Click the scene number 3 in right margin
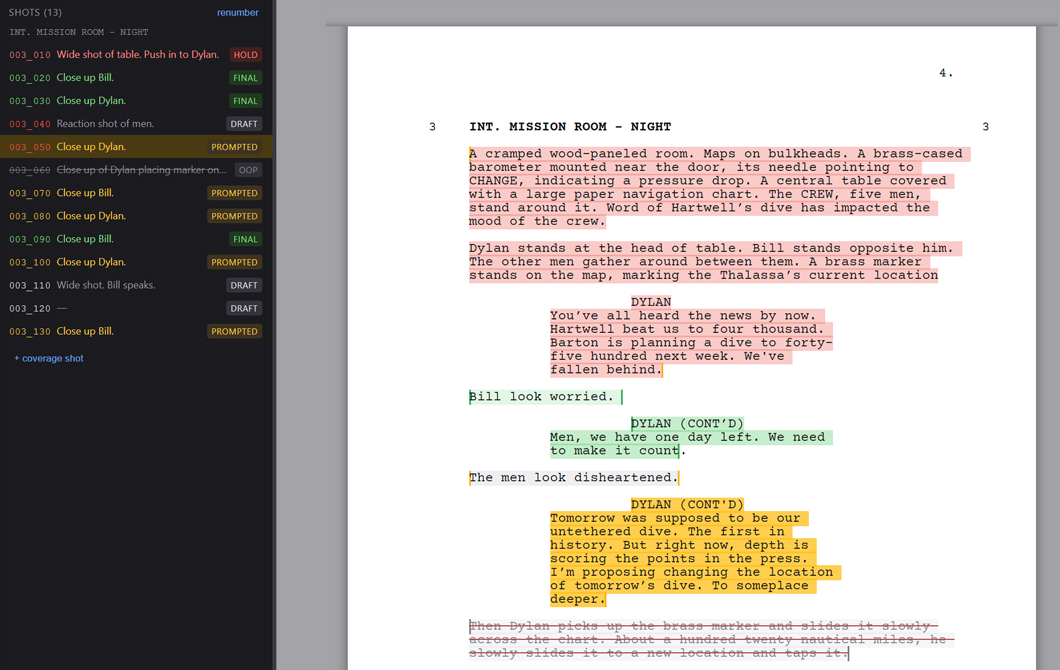 986,126
